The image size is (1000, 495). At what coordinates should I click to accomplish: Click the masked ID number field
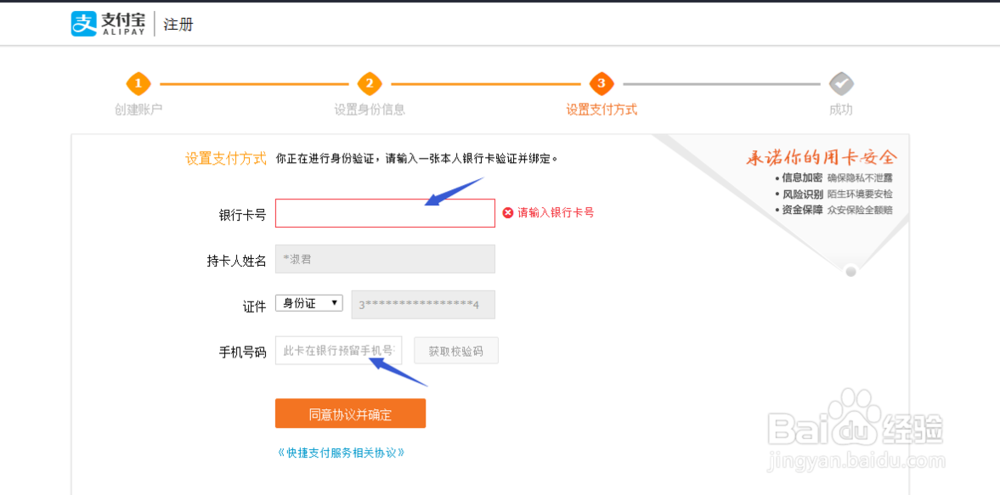click(x=423, y=305)
